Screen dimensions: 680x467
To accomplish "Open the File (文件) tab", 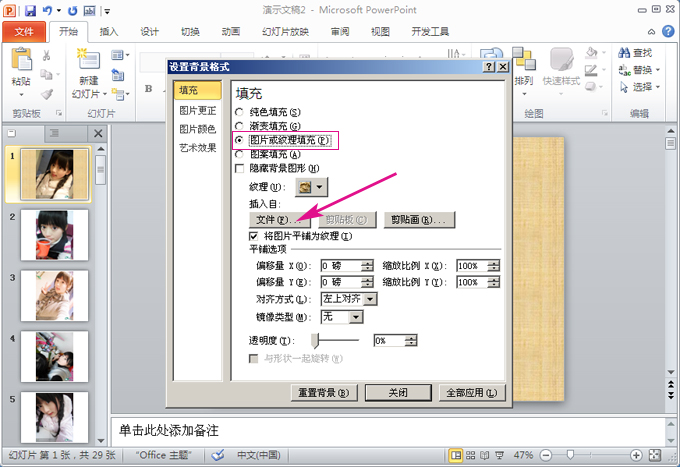I will pyautogui.click(x=24, y=32).
